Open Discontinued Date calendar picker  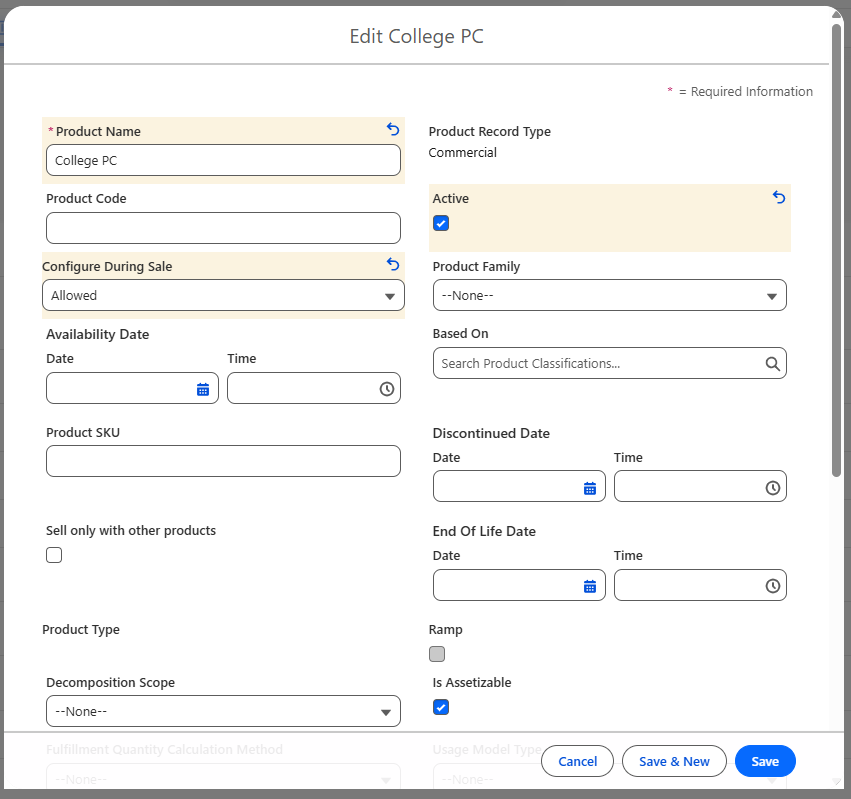point(590,488)
